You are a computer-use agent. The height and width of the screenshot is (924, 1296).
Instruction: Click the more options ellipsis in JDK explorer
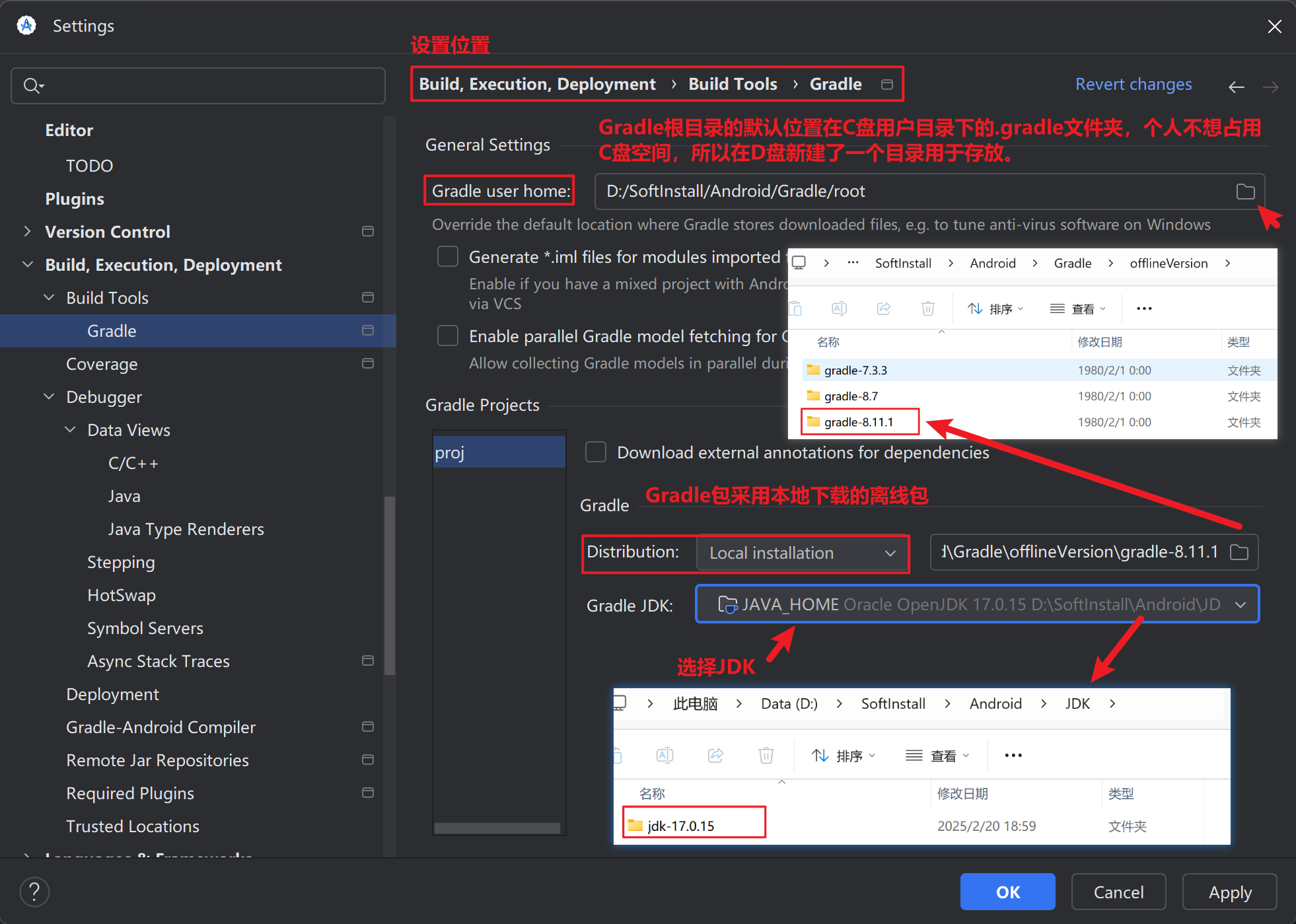1013,756
